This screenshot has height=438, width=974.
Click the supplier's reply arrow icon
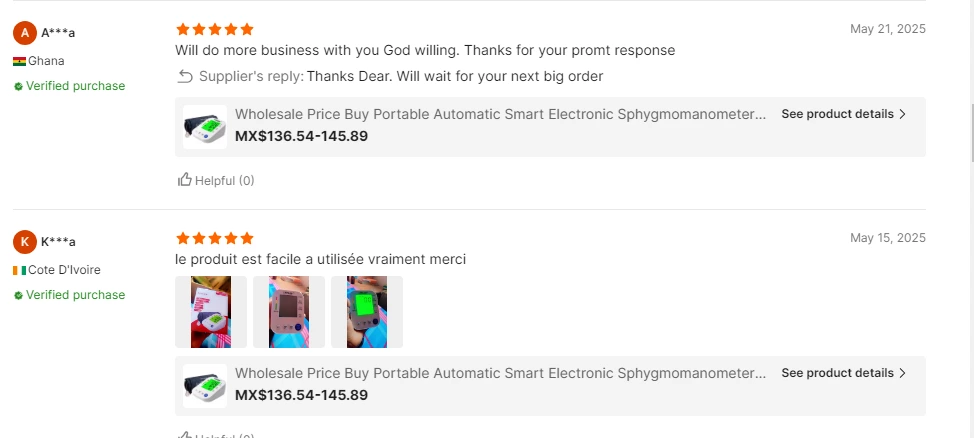pos(185,76)
